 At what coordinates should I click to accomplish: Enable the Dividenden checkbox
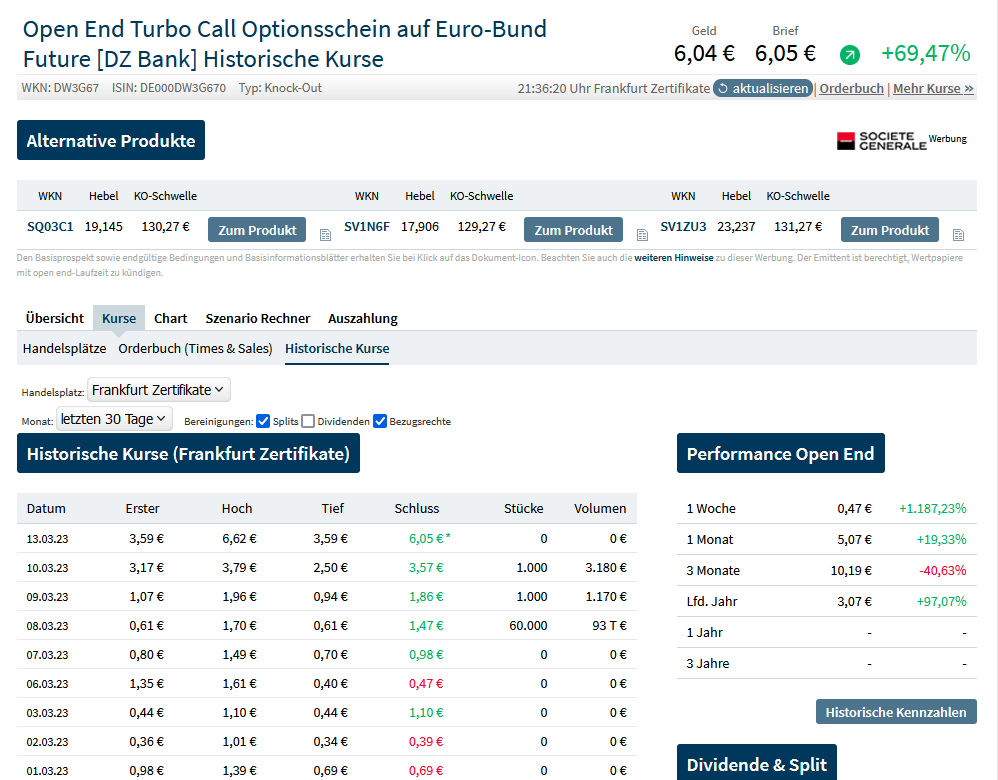[x=308, y=421]
